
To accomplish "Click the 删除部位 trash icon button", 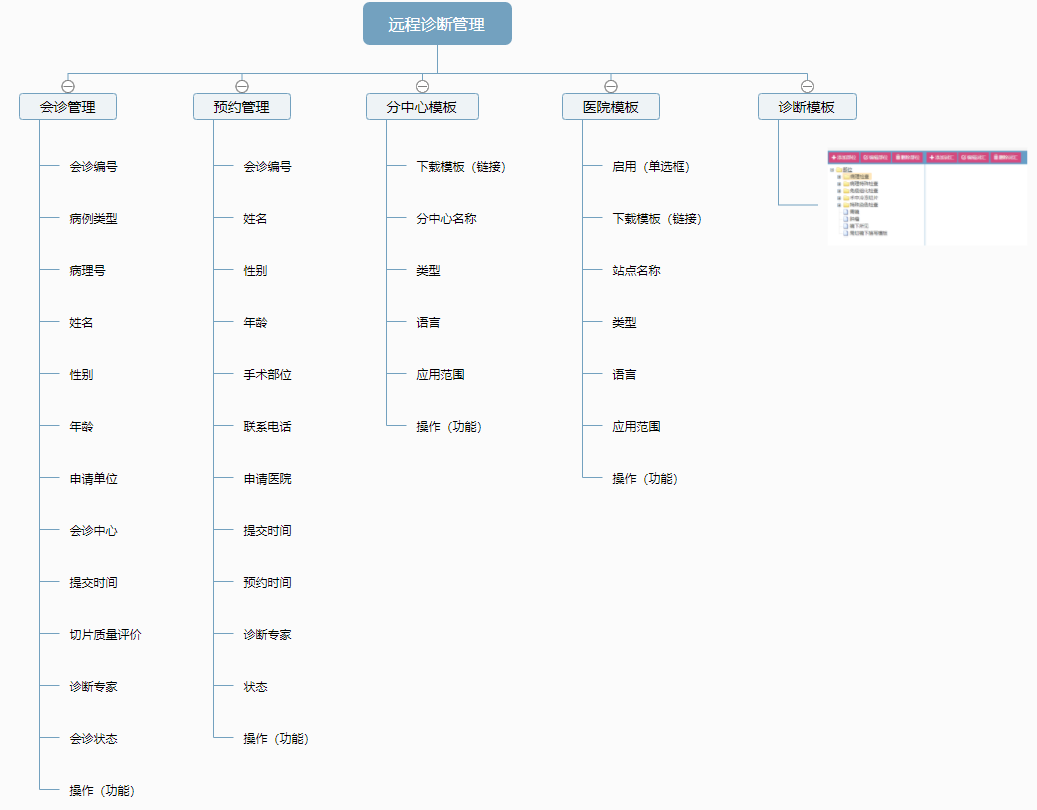I will point(905,157).
